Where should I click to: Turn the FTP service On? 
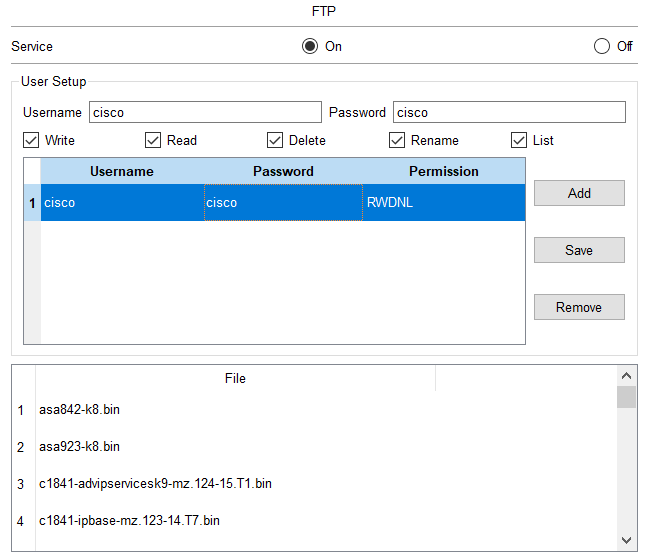[x=310, y=46]
